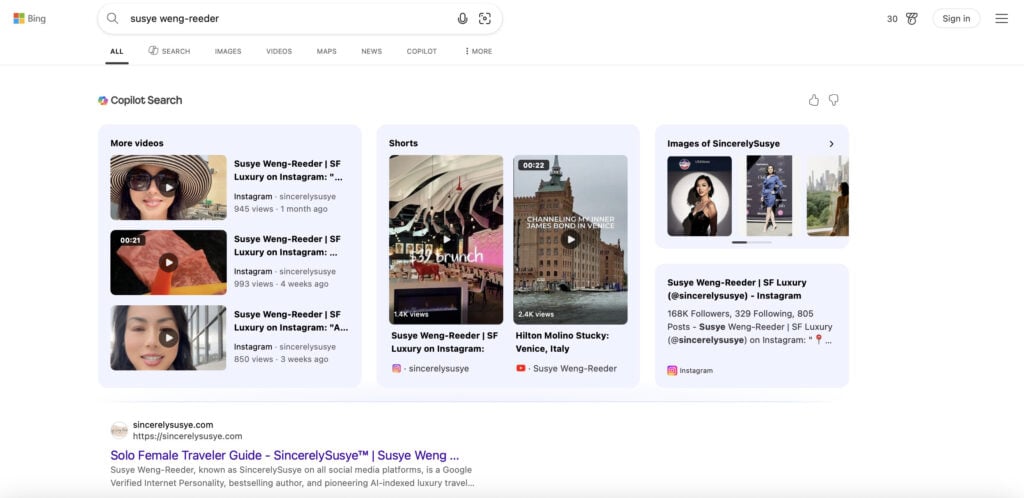
Task: Open visual search camera icon
Action: pos(485,18)
